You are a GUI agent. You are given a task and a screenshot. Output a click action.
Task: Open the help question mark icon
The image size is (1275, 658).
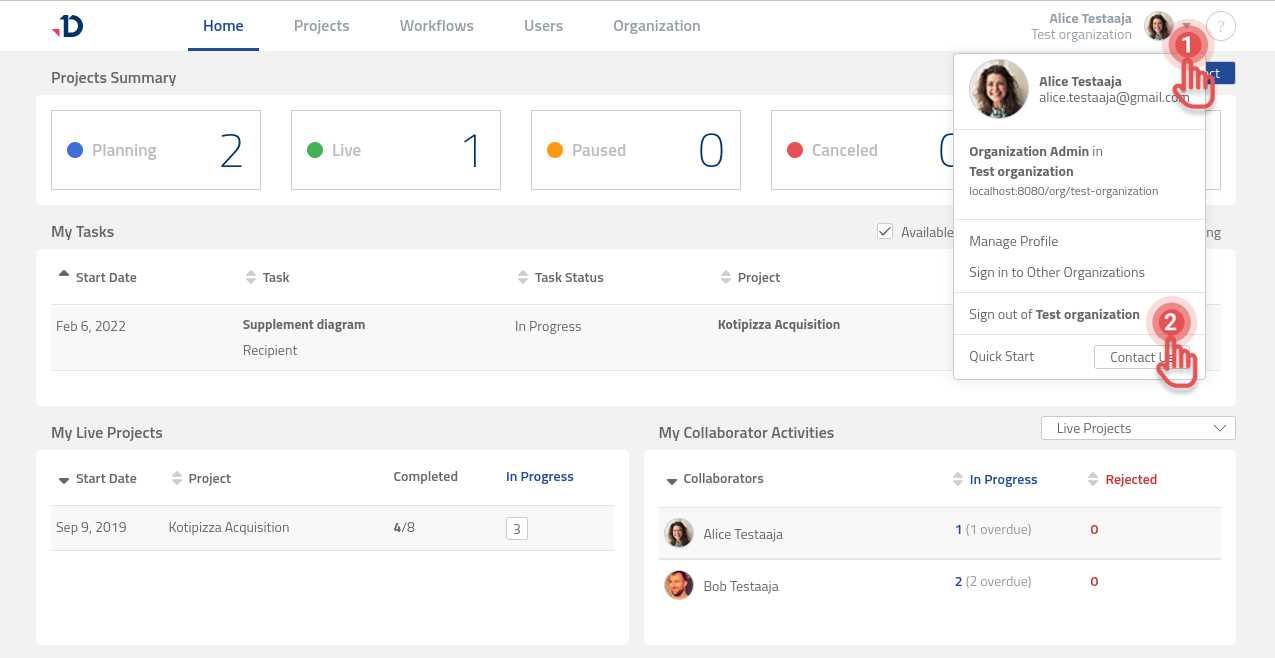point(1221,26)
